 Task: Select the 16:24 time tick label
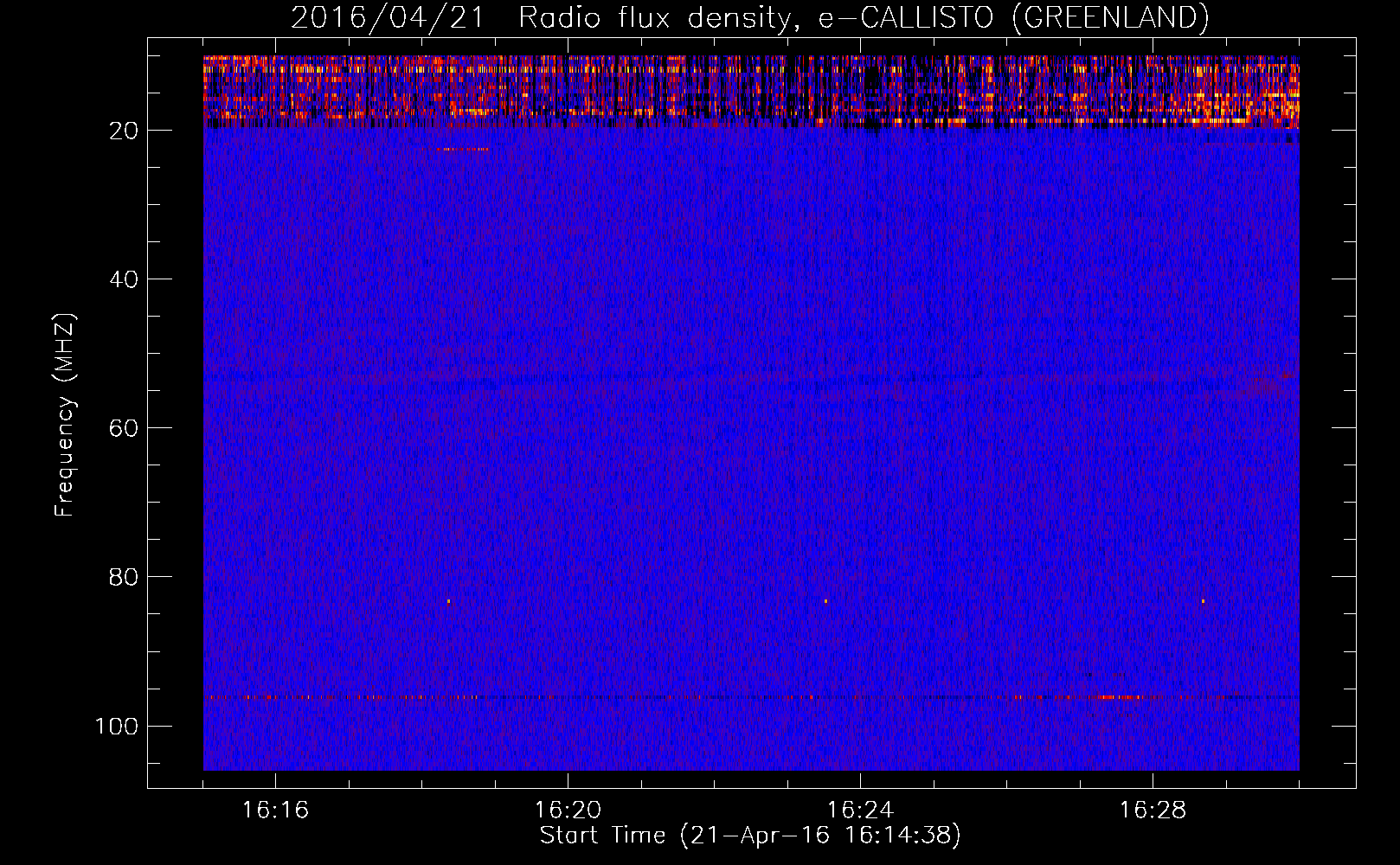click(860, 810)
